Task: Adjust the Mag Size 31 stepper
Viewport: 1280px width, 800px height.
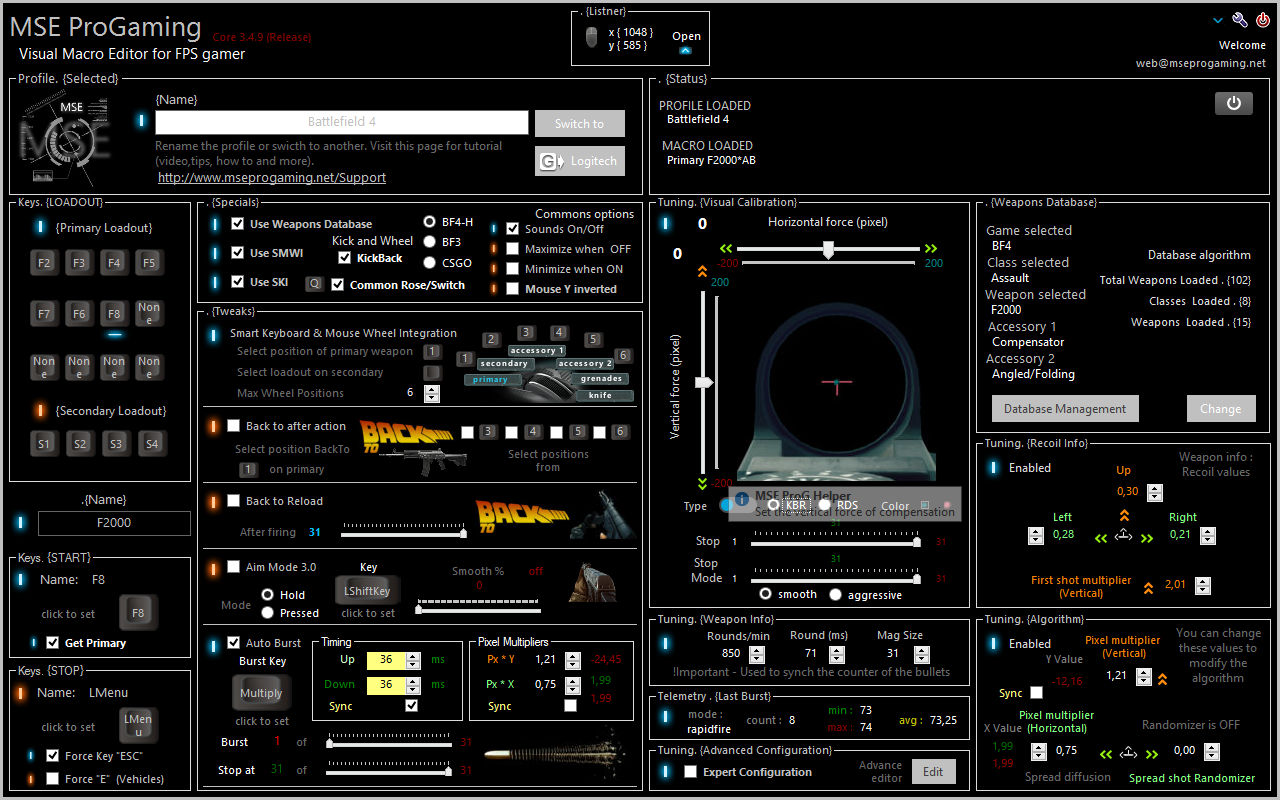Action: [x=920, y=654]
